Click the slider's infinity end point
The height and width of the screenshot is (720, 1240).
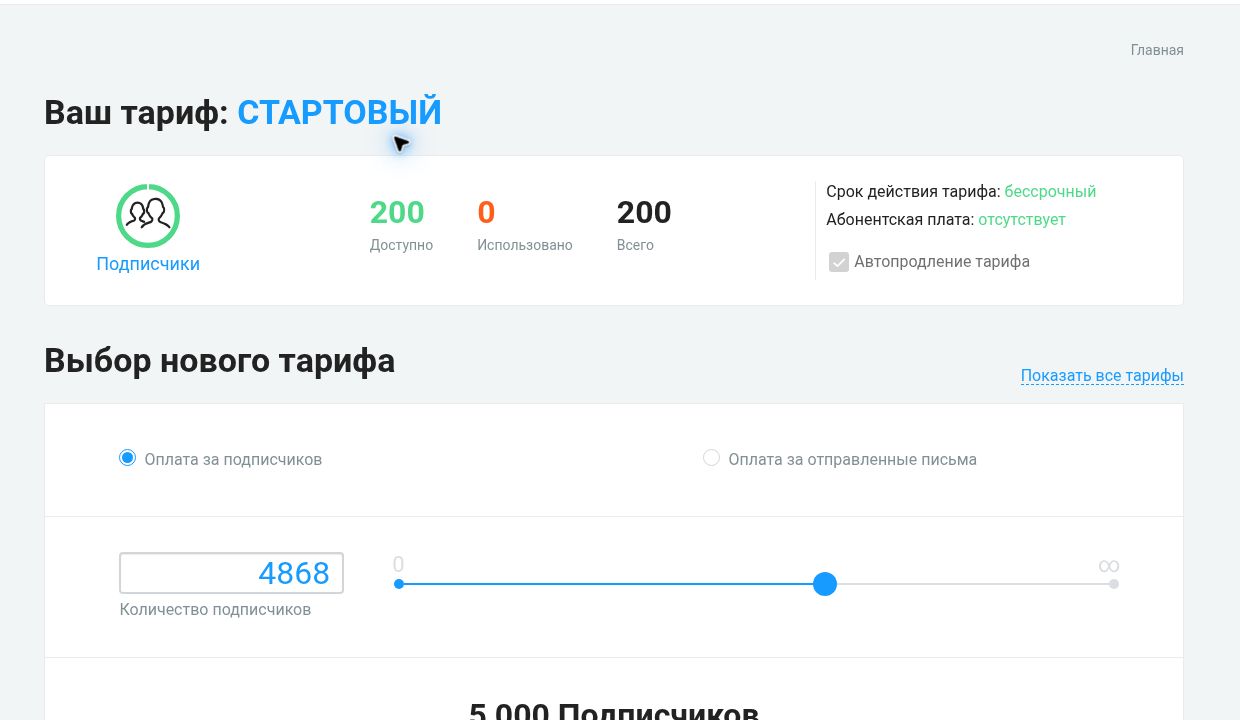pyautogui.click(x=1114, y=584)
